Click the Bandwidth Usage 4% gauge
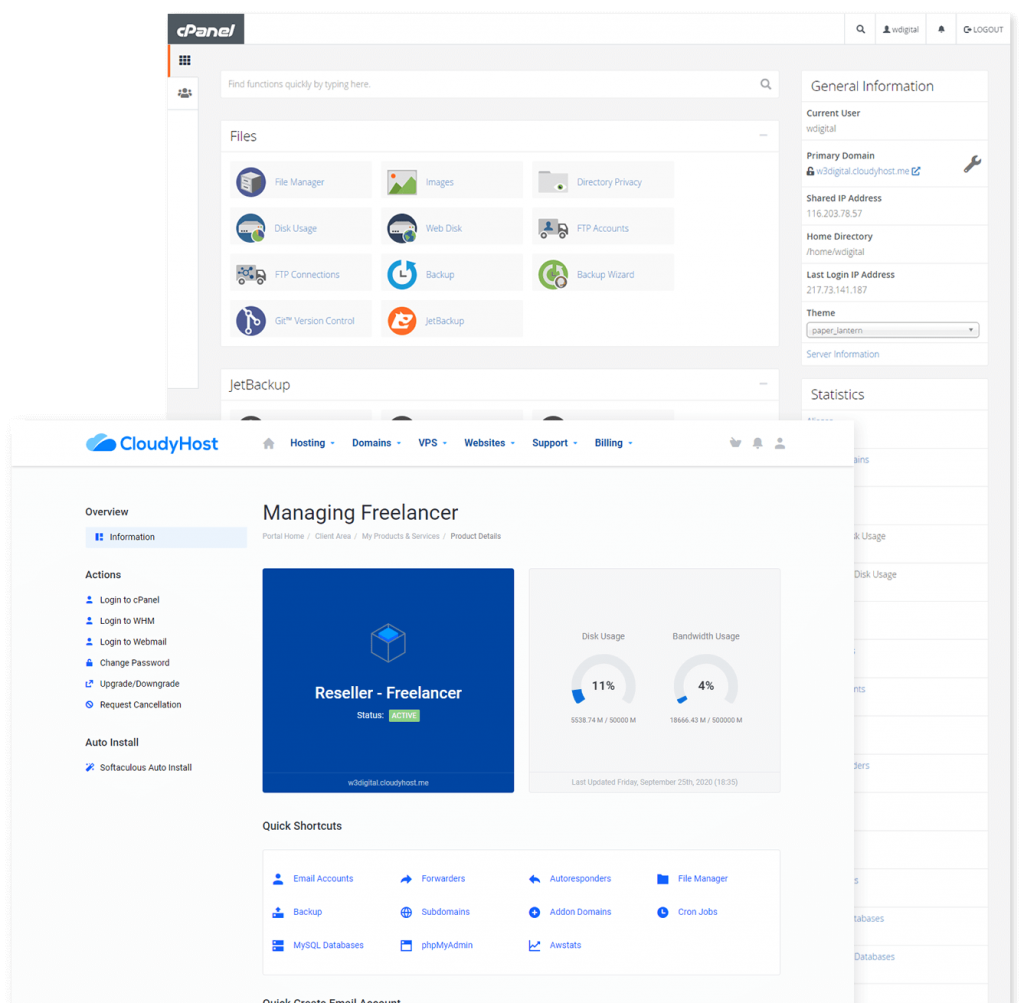 click(x=706, y=680)
